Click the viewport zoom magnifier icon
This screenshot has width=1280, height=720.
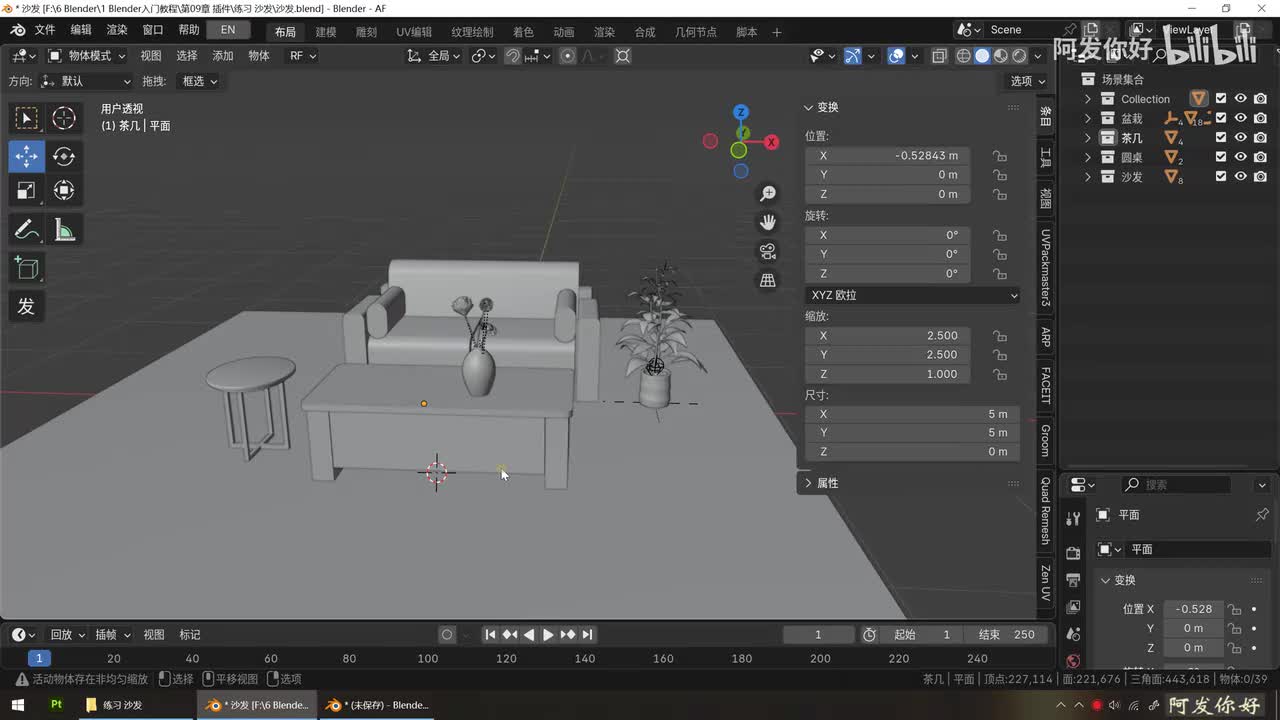coord(768,193)
